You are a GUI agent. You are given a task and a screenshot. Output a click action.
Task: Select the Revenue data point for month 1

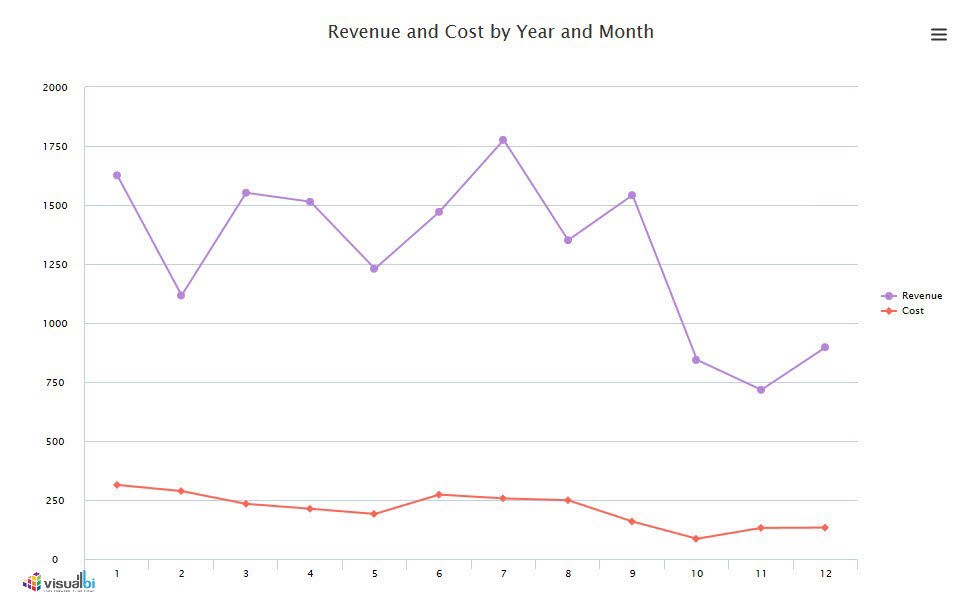117,175
